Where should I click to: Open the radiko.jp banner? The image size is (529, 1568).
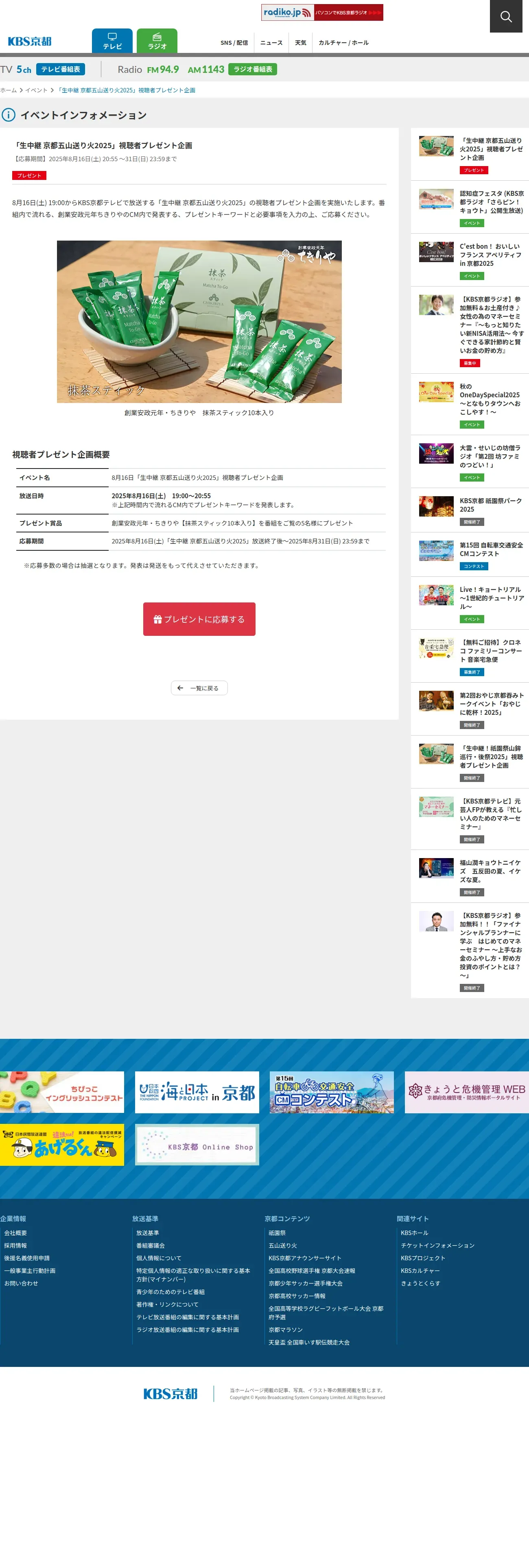pos(322,12)
